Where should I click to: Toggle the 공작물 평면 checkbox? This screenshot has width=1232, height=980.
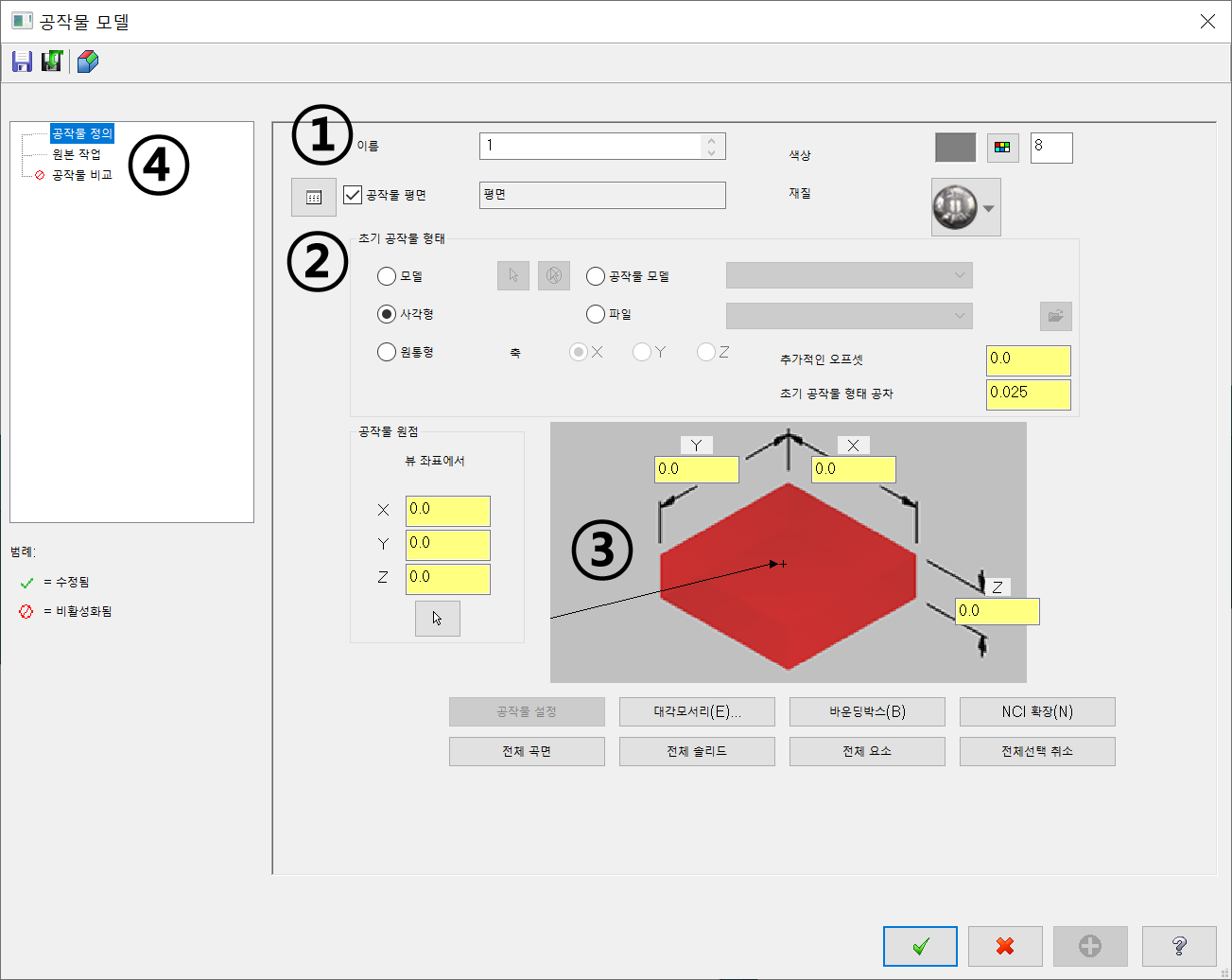point(353,195)
